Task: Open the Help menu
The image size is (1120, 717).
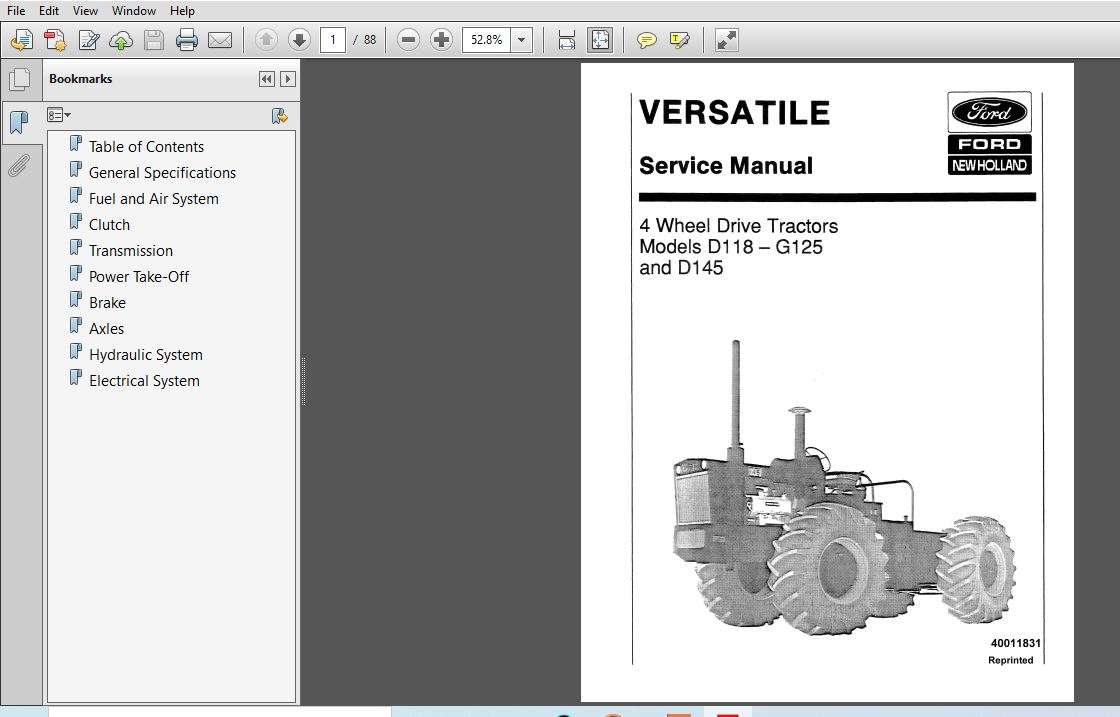Action: coord(182,11)
